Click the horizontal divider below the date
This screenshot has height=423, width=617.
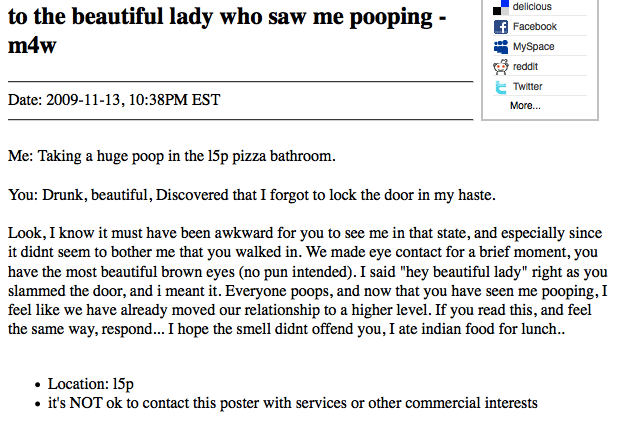pos(240,119)
